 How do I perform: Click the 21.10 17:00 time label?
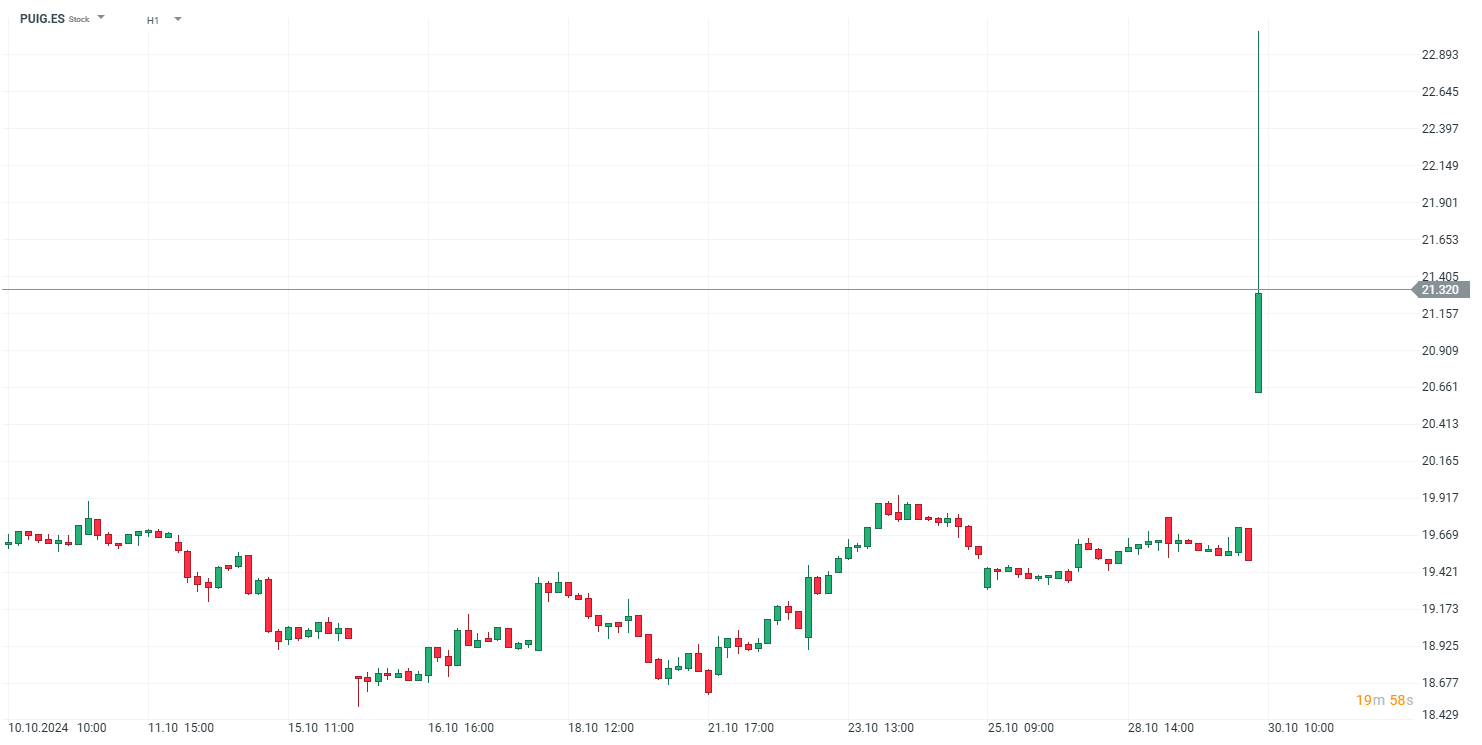(x=741, y=728)
